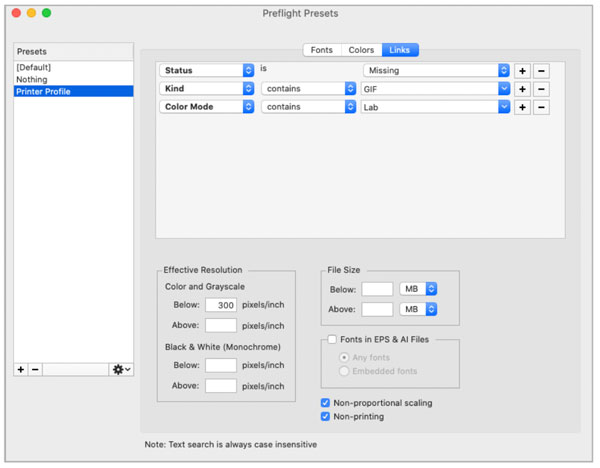Enable Fonts in EPS & AI Files checkbox
The width and height of the screenshot is (600, 468).
pos(332,339)
